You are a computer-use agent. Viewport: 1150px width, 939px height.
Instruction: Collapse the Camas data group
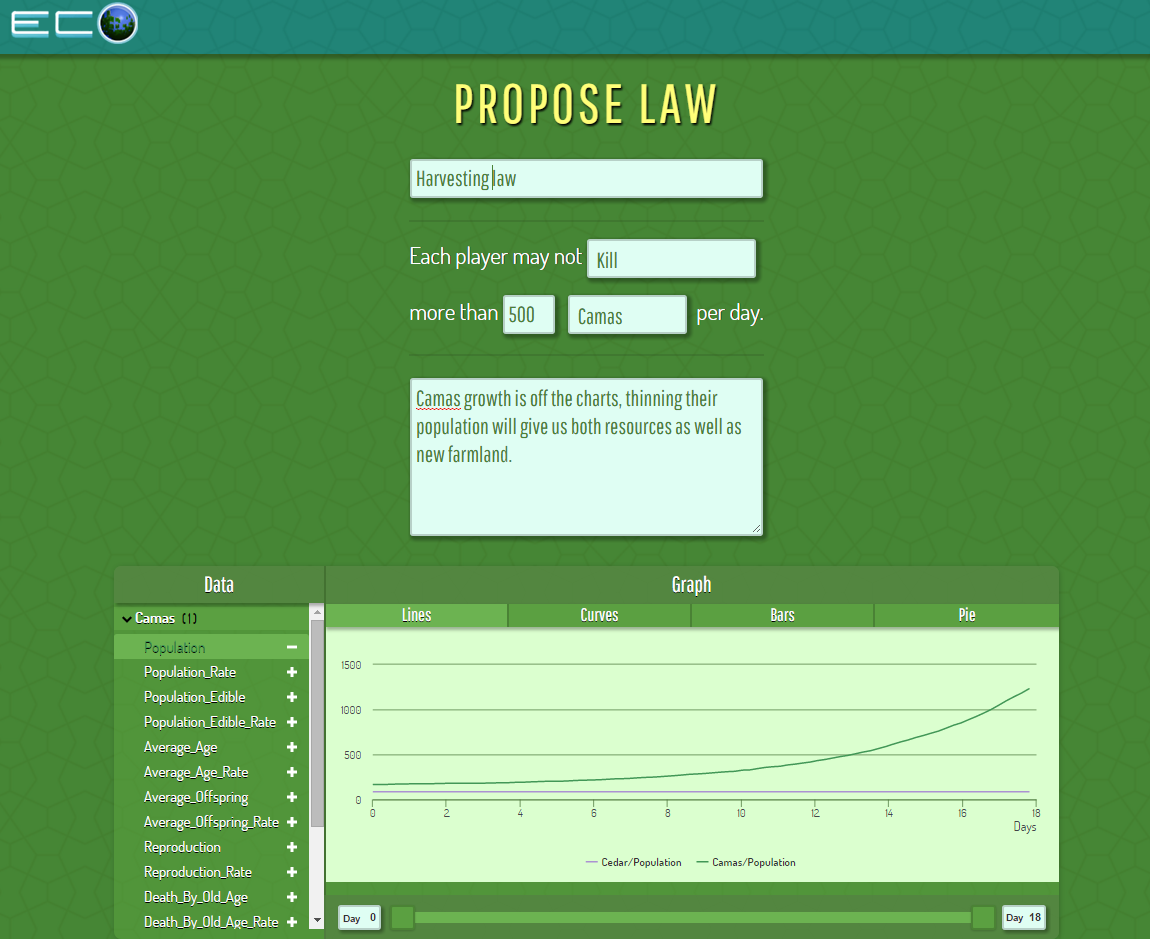[x=127, y=619]
